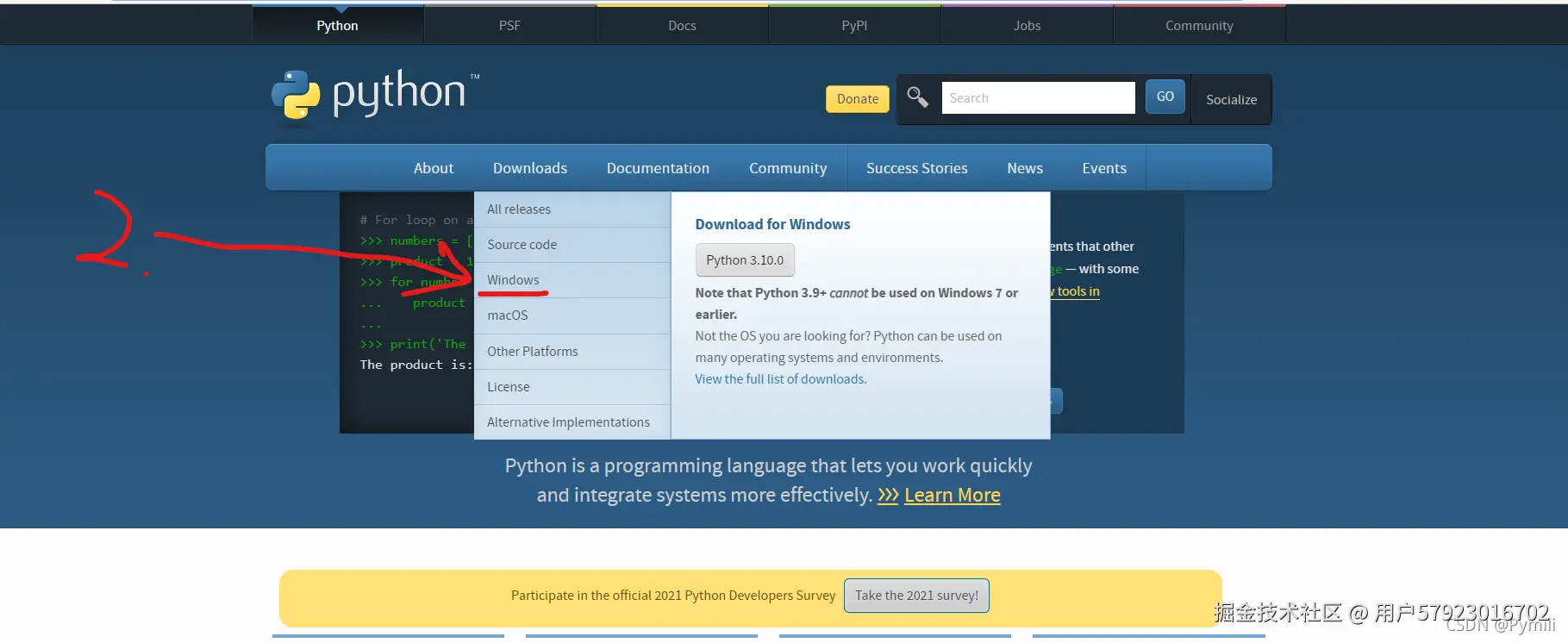This screenshot has height=643, width=1568.
Task: Open the Downloads navigation menu
Action: coord(530,168)
